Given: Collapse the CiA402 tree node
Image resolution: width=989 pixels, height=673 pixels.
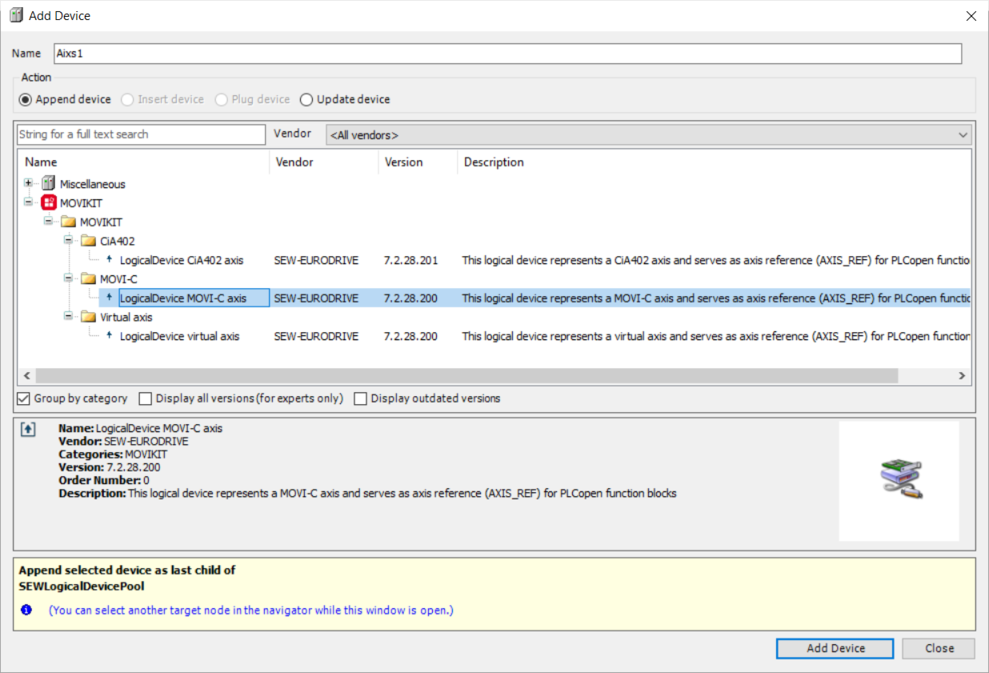Looking at the screenshot, I should tap(69, 241).
